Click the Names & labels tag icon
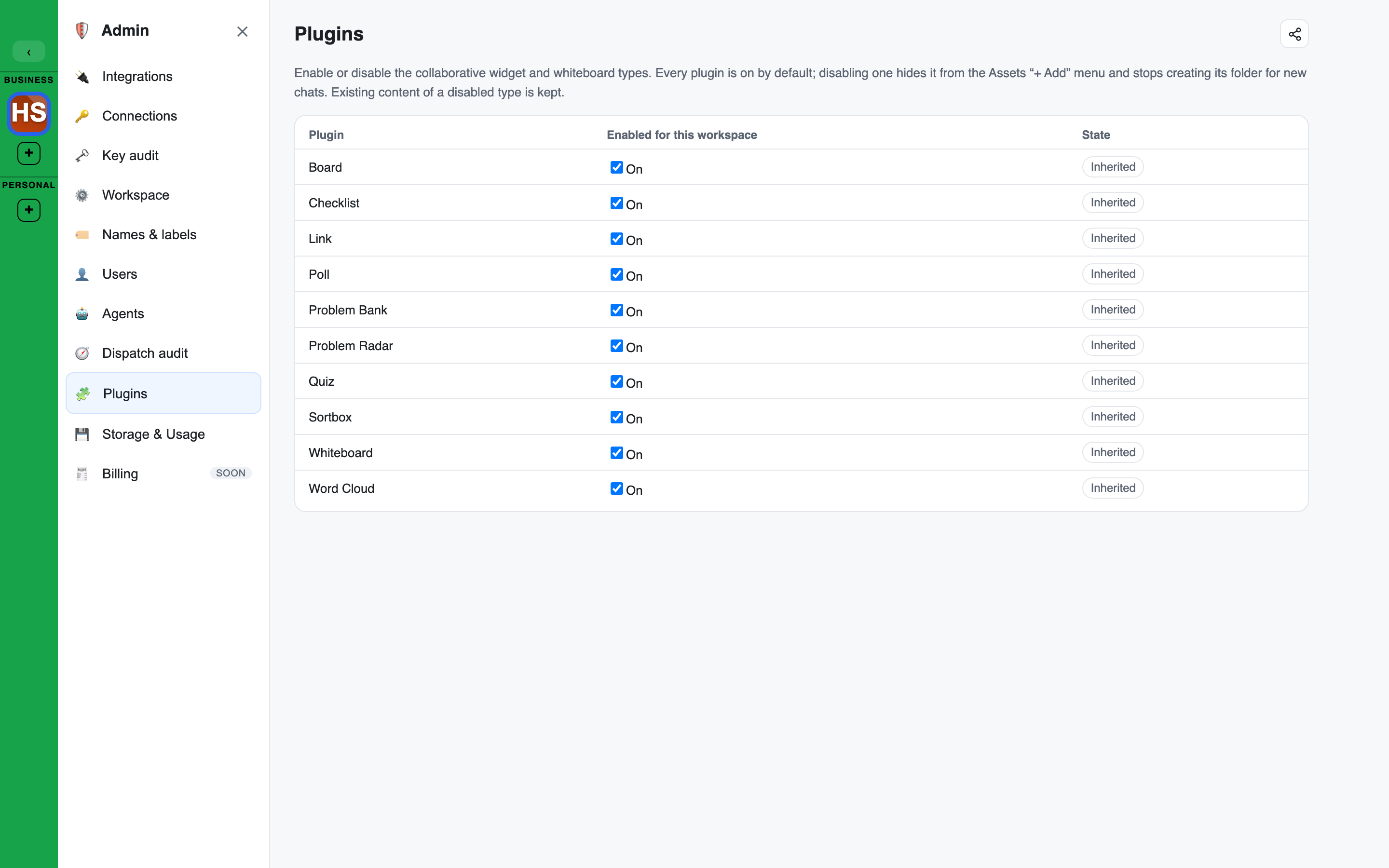The height and width of the screenshot is (868, 1389). (82, 235)
